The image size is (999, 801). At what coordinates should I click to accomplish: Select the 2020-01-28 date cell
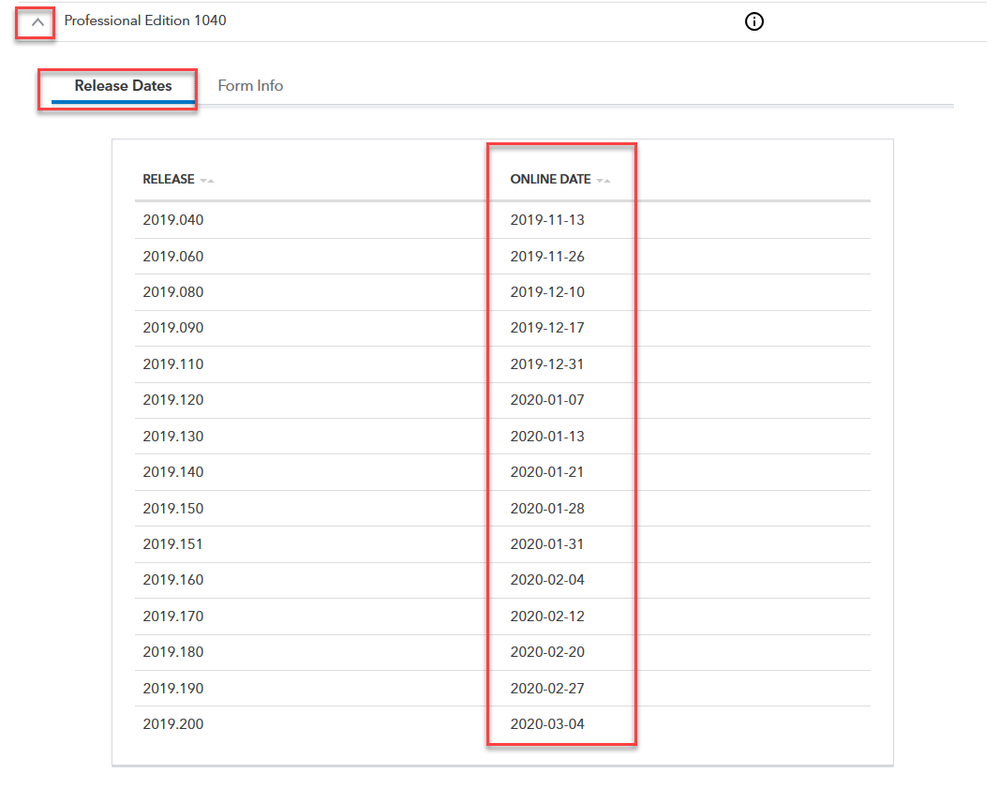[547, 508]
